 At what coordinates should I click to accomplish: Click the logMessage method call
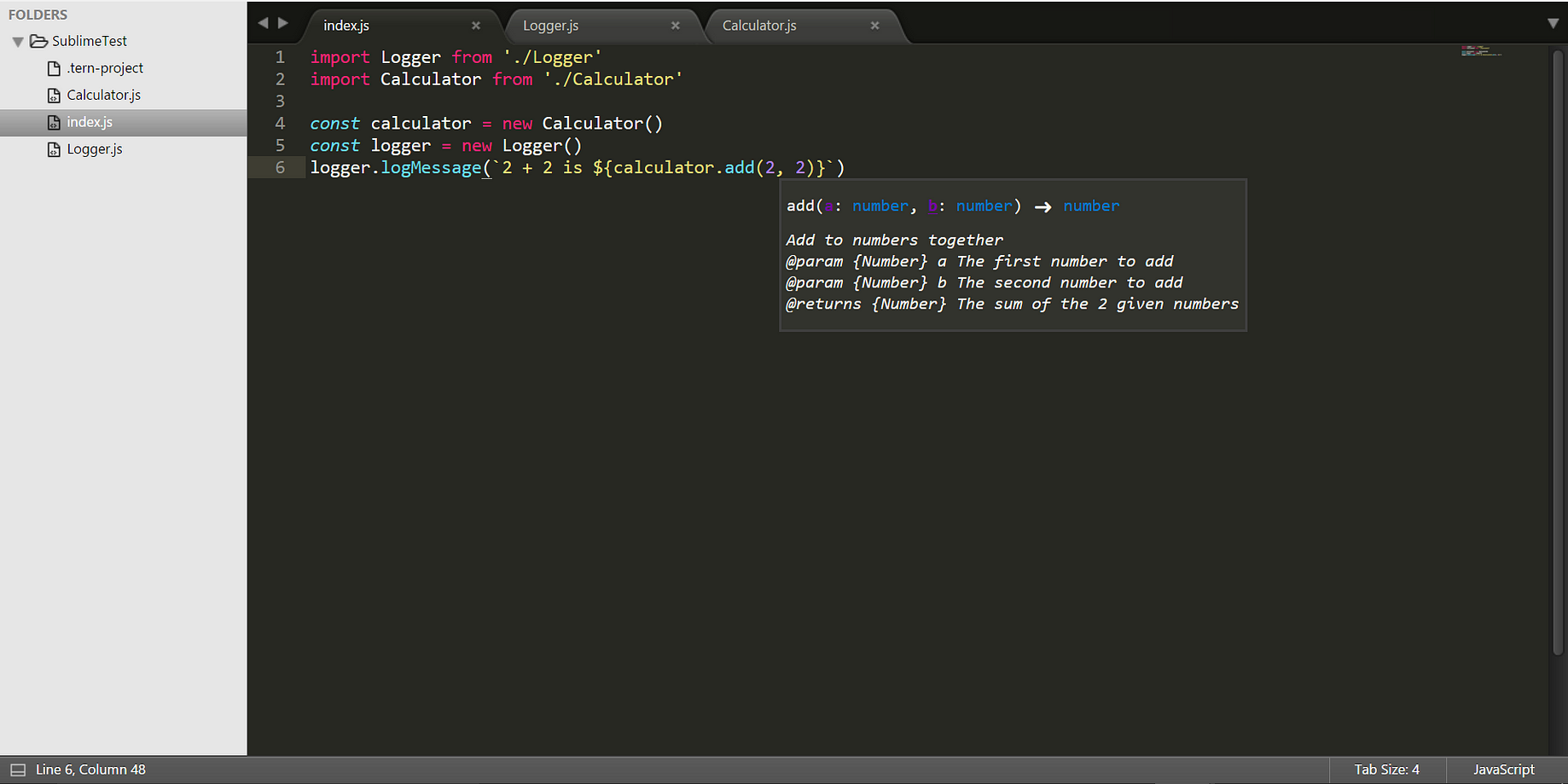click(431, 168)
